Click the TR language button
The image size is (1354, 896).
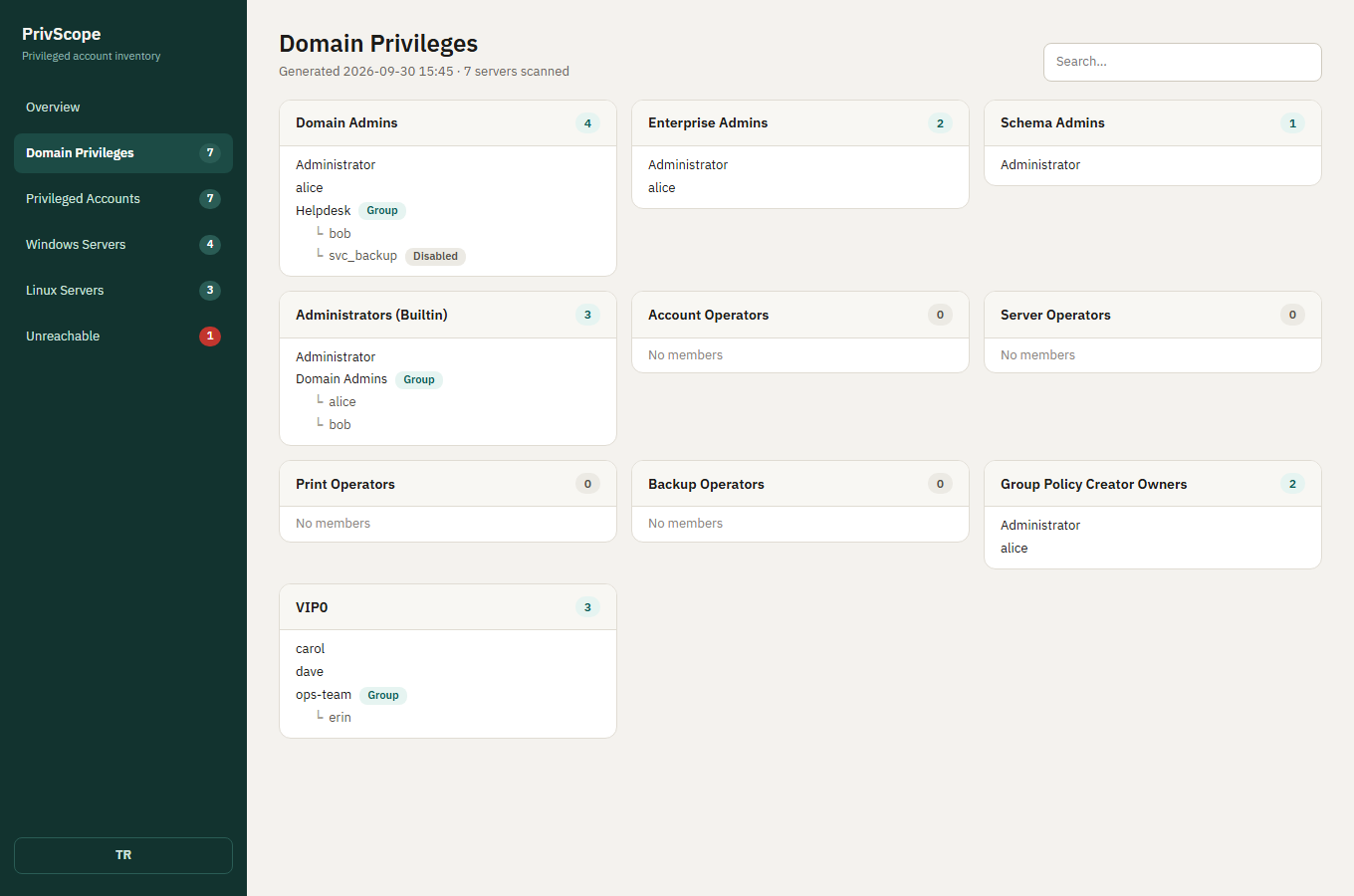[x=123, y=855]
